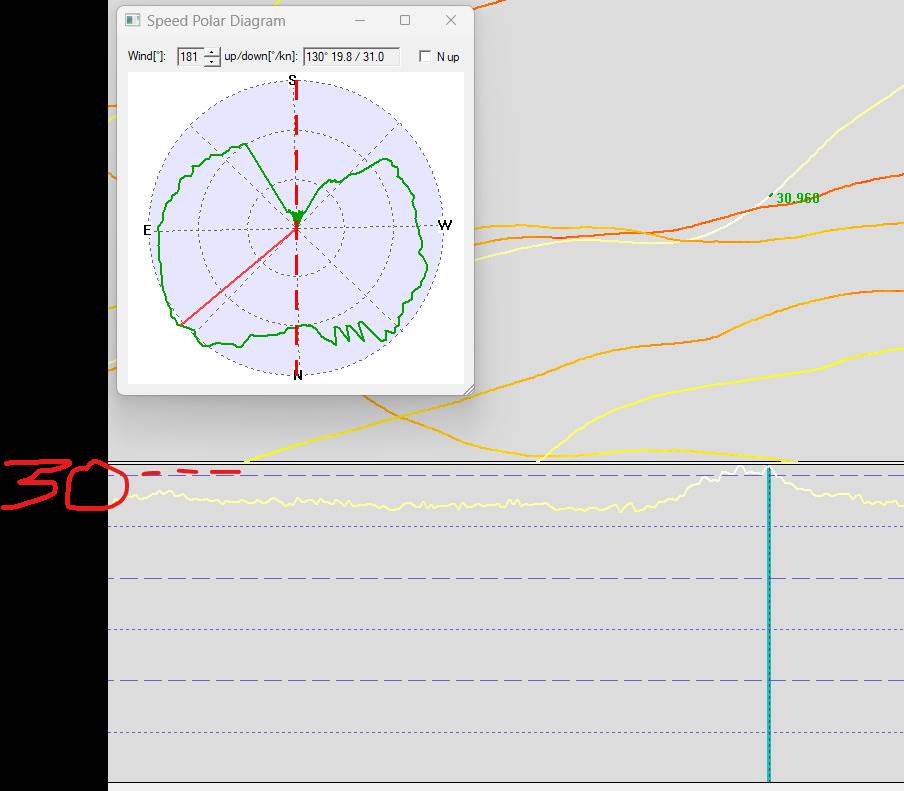
Task: Click the cyan time cursor in speed graph
Action: coord(768,620)
